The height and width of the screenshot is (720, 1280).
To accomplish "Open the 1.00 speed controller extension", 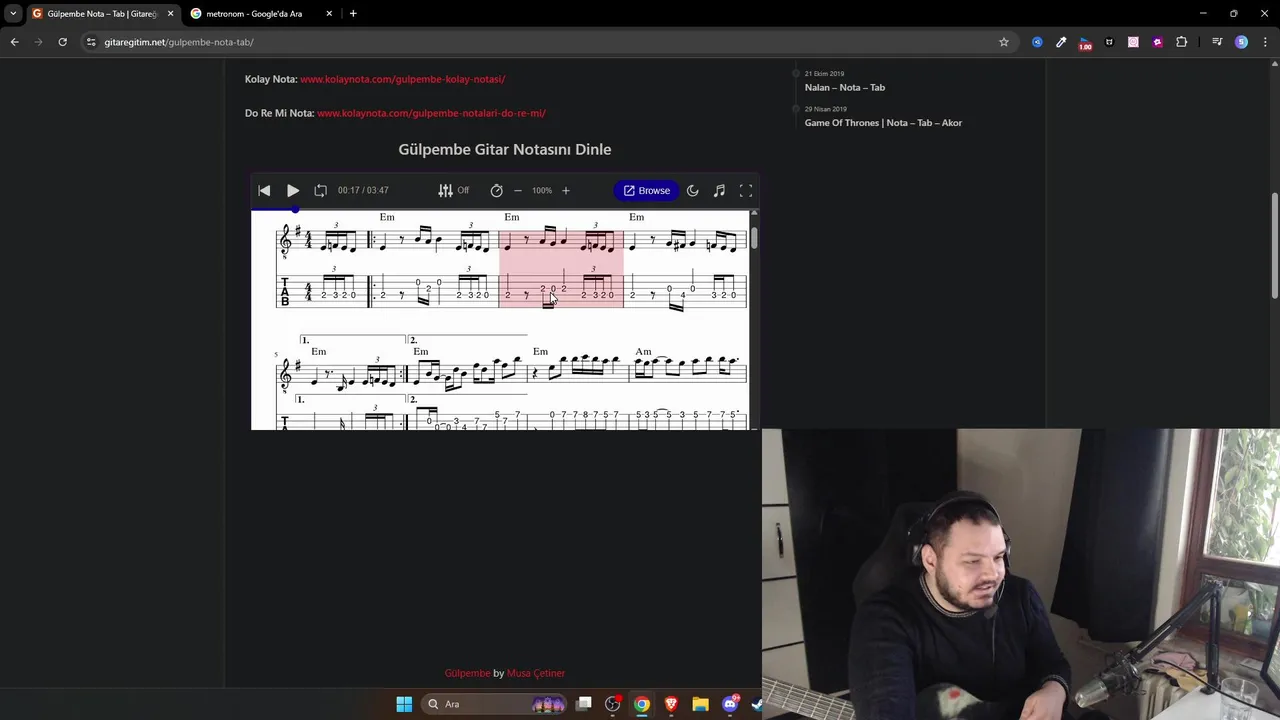I will (x=1085, y=43).
